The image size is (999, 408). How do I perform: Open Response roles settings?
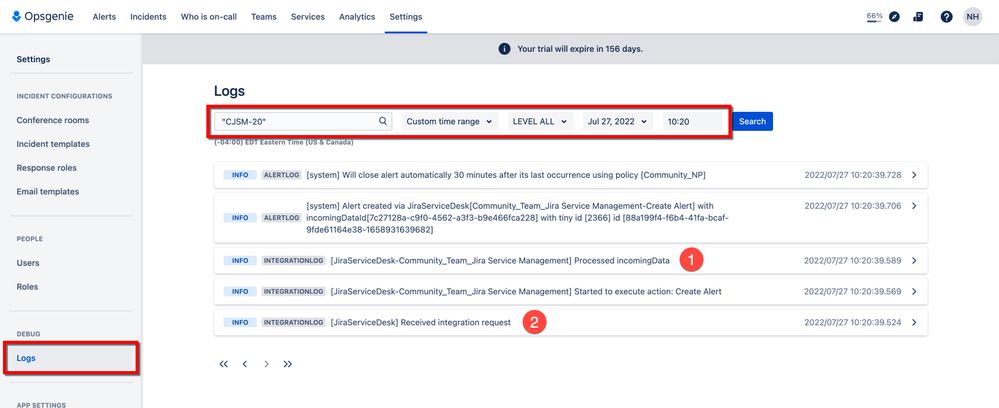click(x=47, y=168)
